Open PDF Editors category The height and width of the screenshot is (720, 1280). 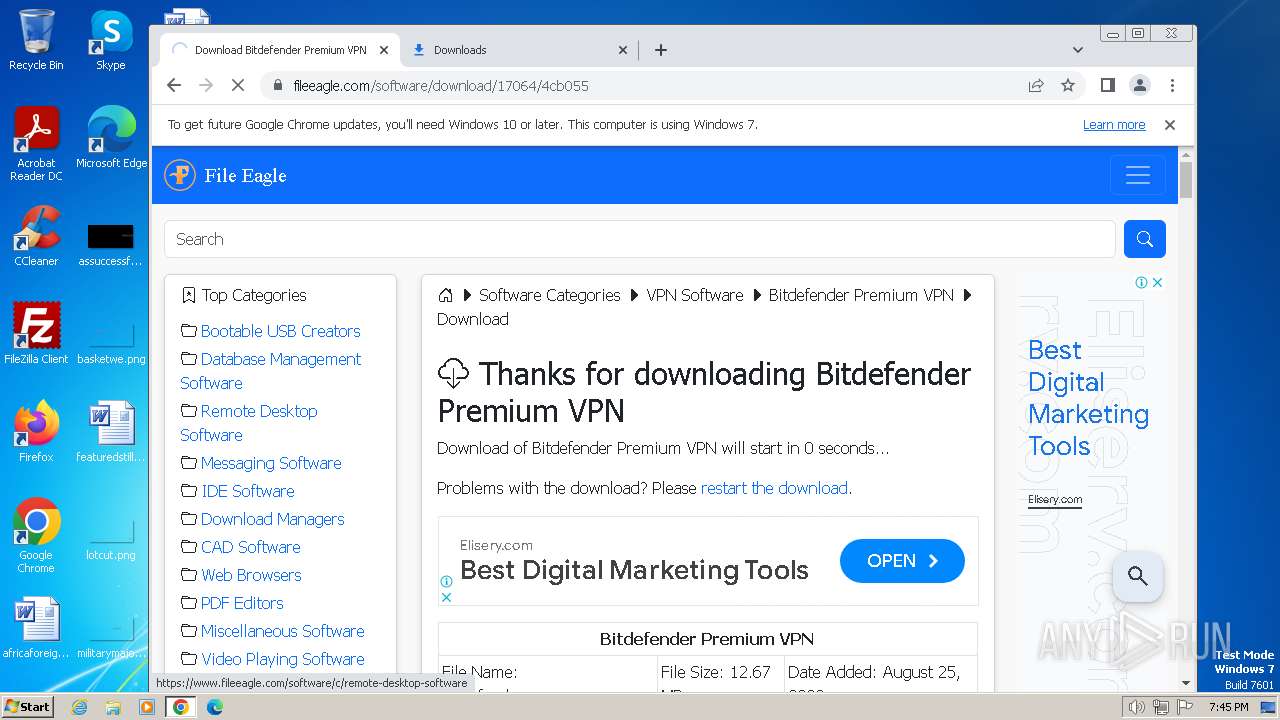pyautogui.click(x=242, y=603)
